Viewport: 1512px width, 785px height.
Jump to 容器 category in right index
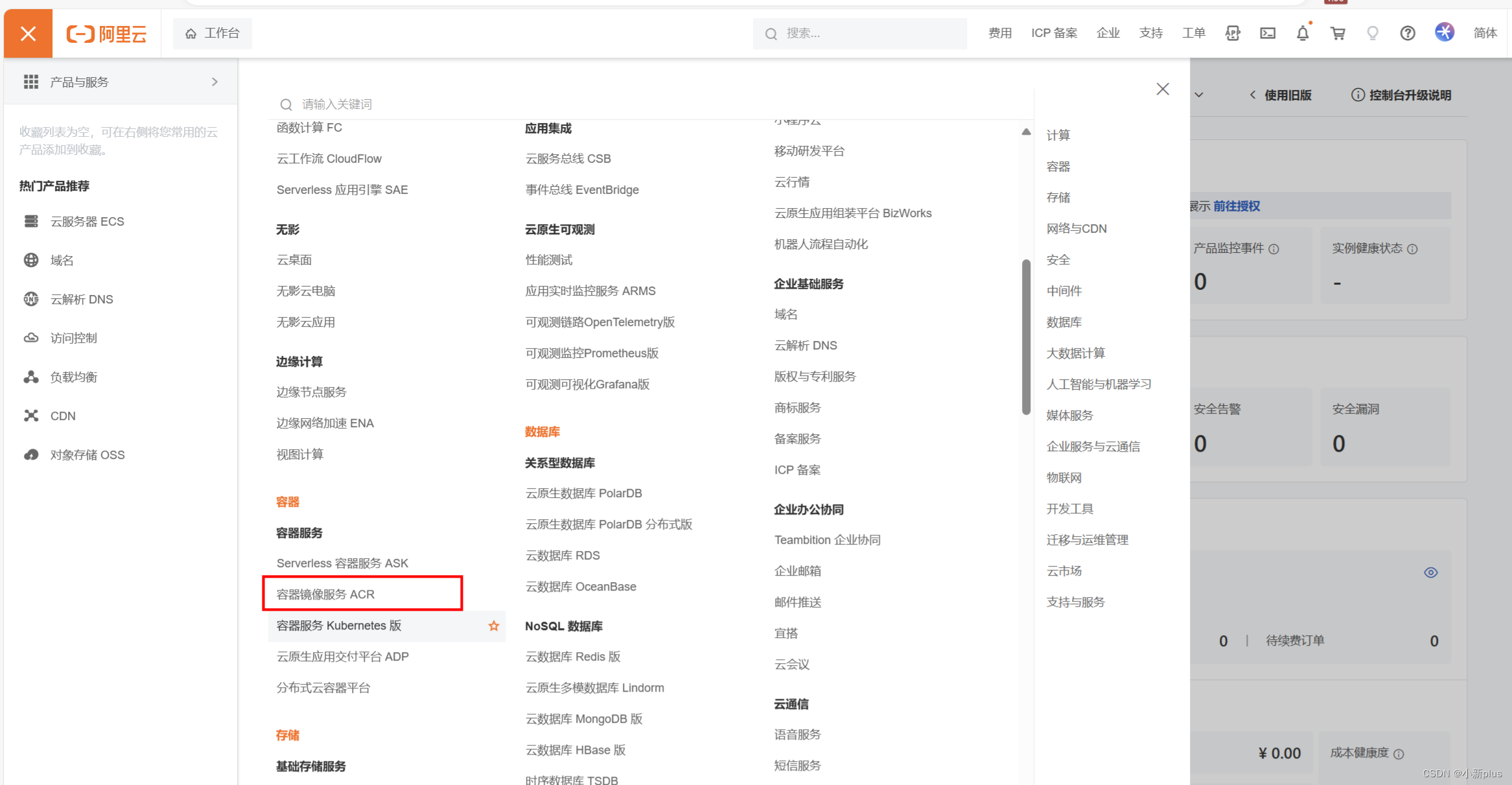coord(1058,166)
